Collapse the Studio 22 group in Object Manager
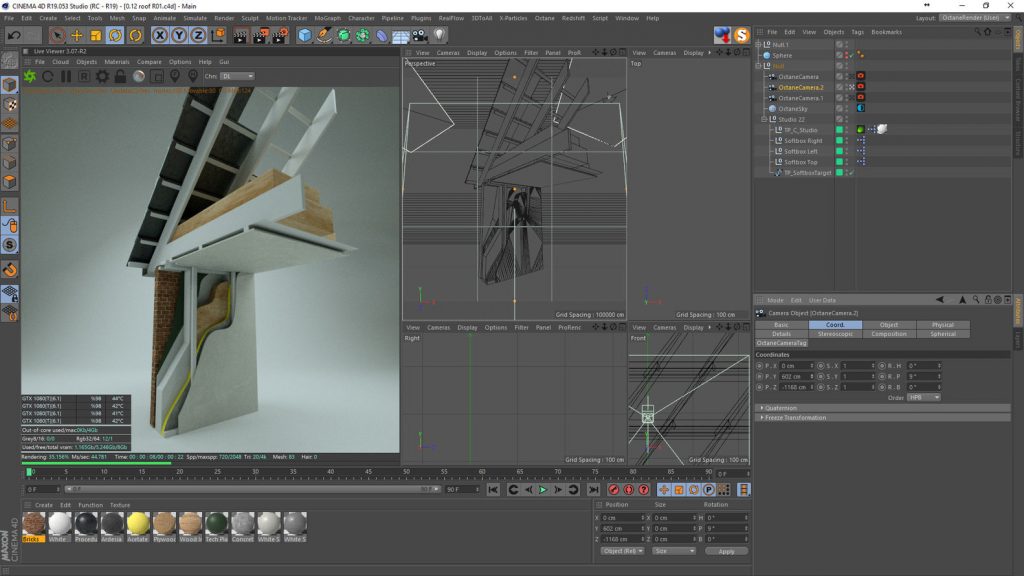The height and width of the screenshot is (576, 1024). coord(764,119)
